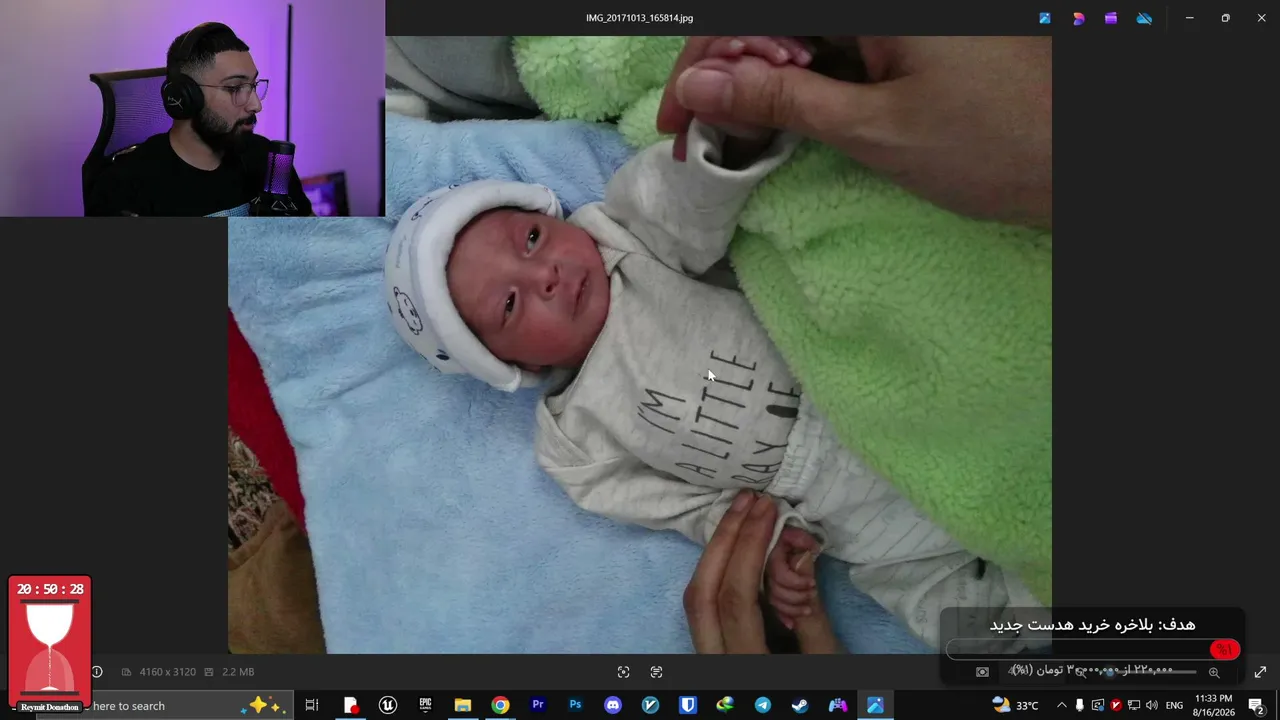Open Bitwarden shield icon on the taskbar
The height and width of the screenshot is (720, 1280).
coord(688,705)
